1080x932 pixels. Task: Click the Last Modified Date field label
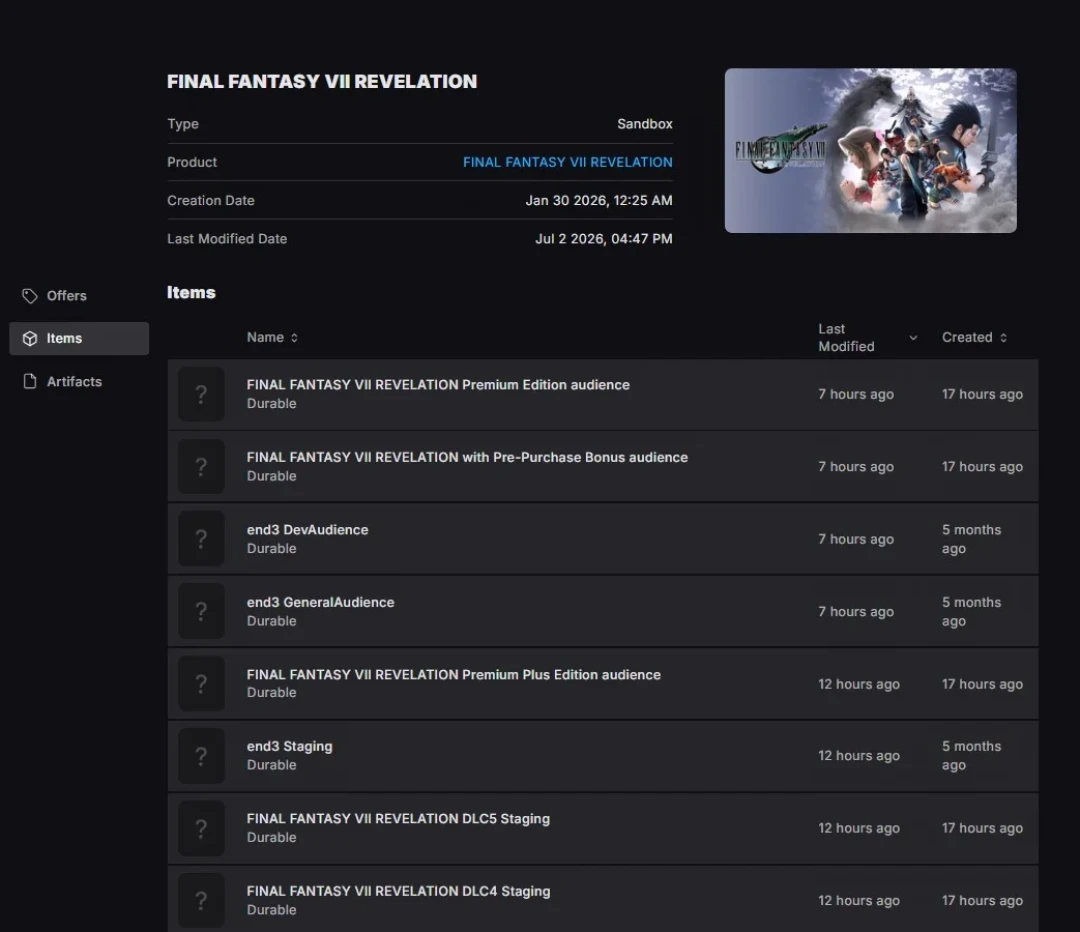pyautogui.click(x=227, y=239)
